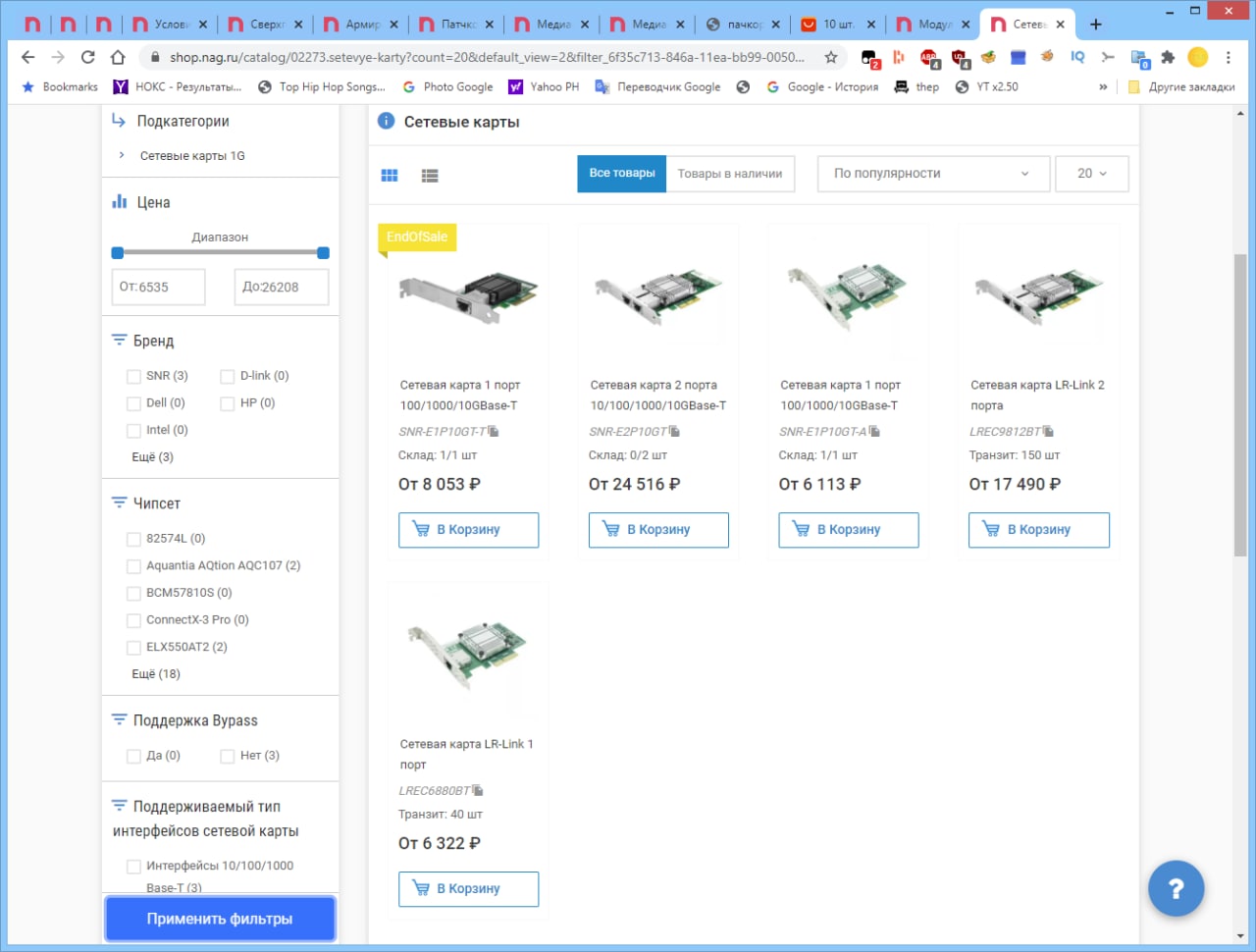The image size is (1256, 952).
Task: Add SNR-E2P10GT card to cart
Action: pos(658,530)
